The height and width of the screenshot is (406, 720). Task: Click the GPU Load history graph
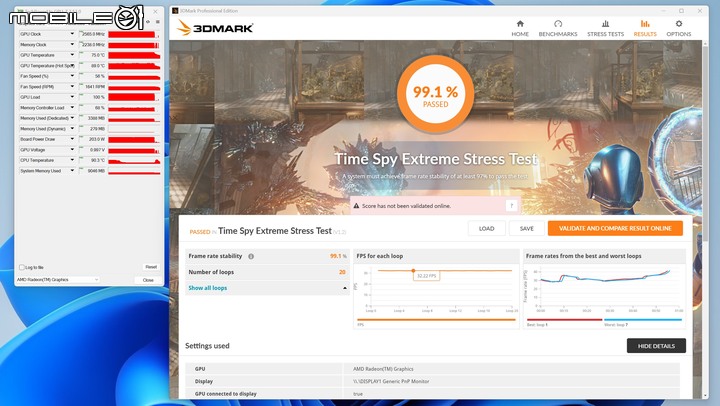click(134, 97)
